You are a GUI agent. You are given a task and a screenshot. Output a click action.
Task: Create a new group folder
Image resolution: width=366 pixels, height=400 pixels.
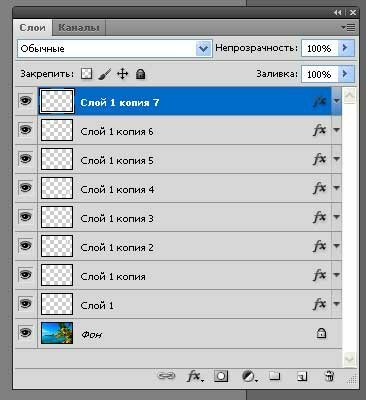pos(275,376)
